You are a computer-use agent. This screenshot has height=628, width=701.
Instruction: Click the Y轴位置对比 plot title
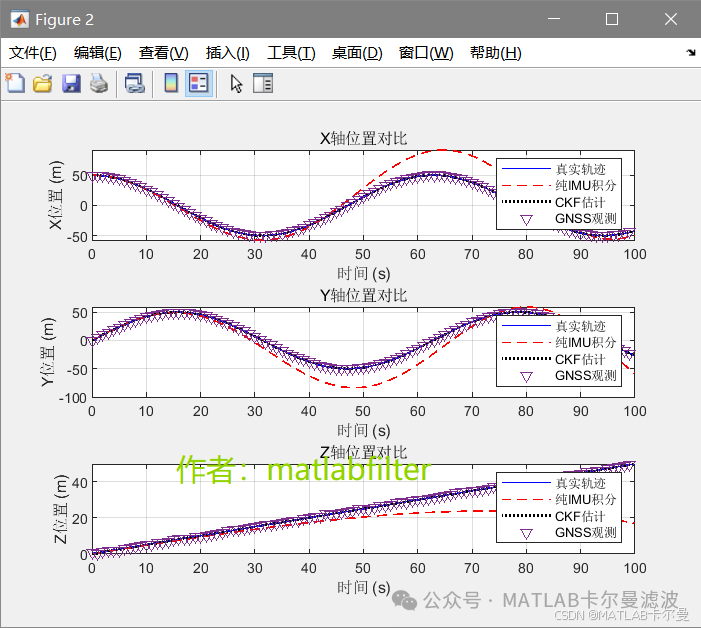coord(363,295)
